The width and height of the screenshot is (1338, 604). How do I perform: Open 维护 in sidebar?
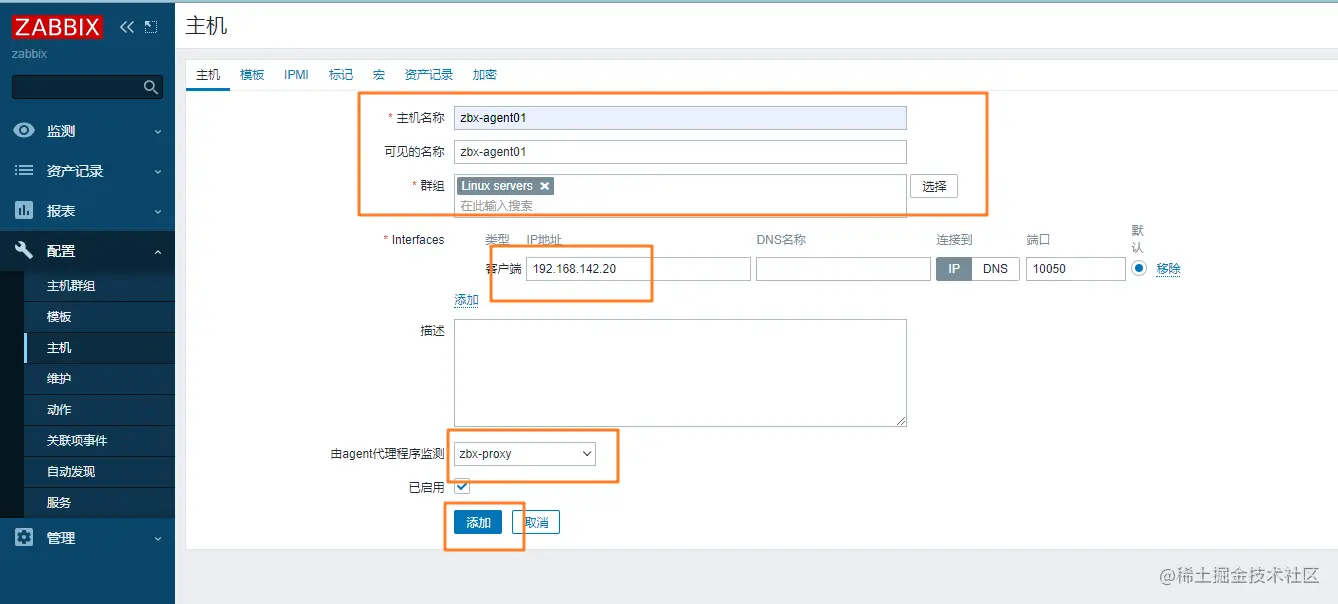99,379
